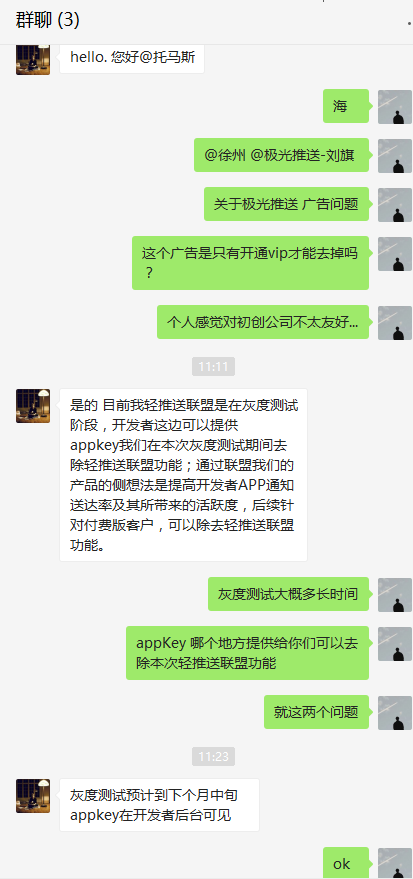Select the 'appkey在开发者后台可见' reply bubble
The height and width of the screenshot is (879, 413).
(159, 805)
